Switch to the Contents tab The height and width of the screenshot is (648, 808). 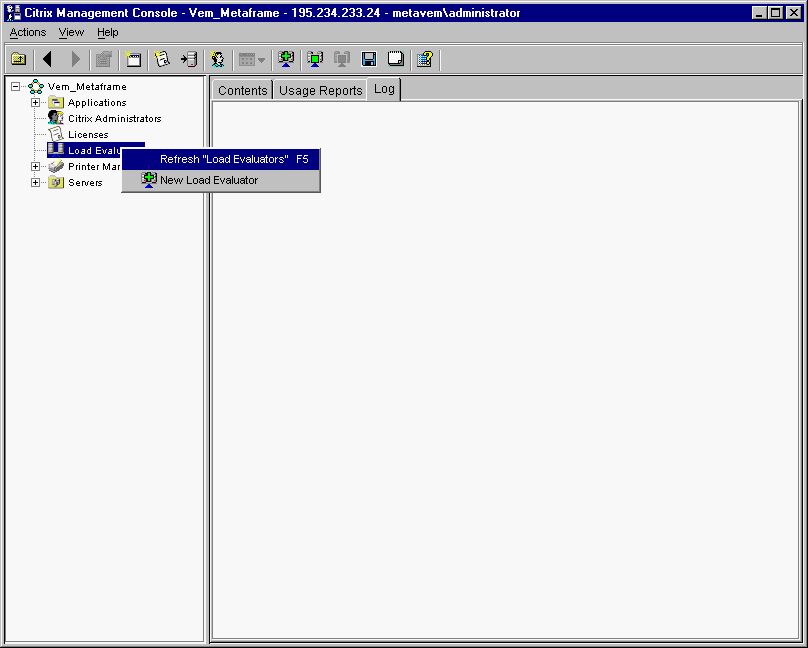242,91
